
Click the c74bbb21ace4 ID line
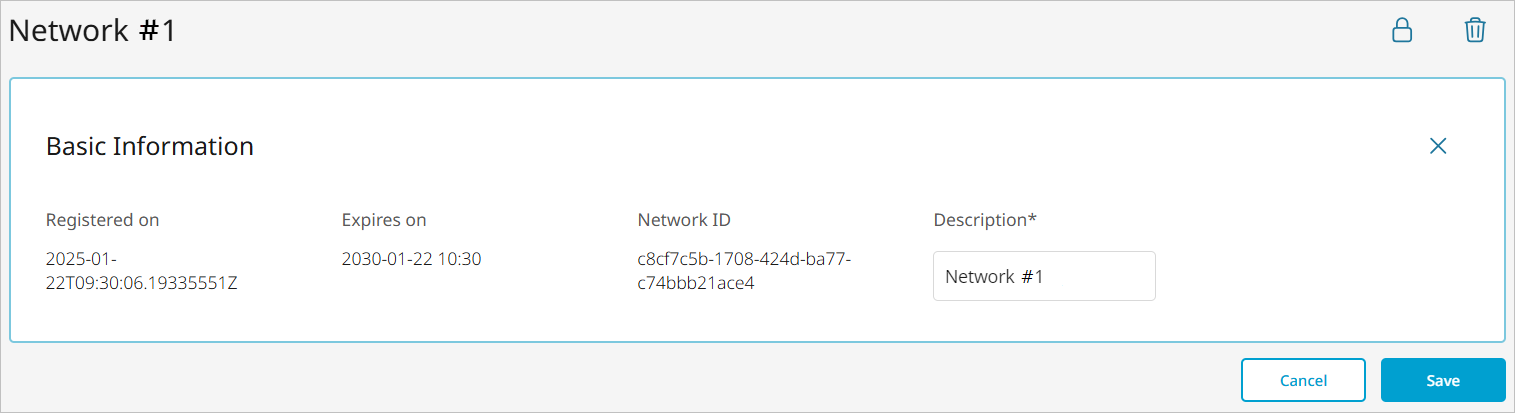click(695, 283)
